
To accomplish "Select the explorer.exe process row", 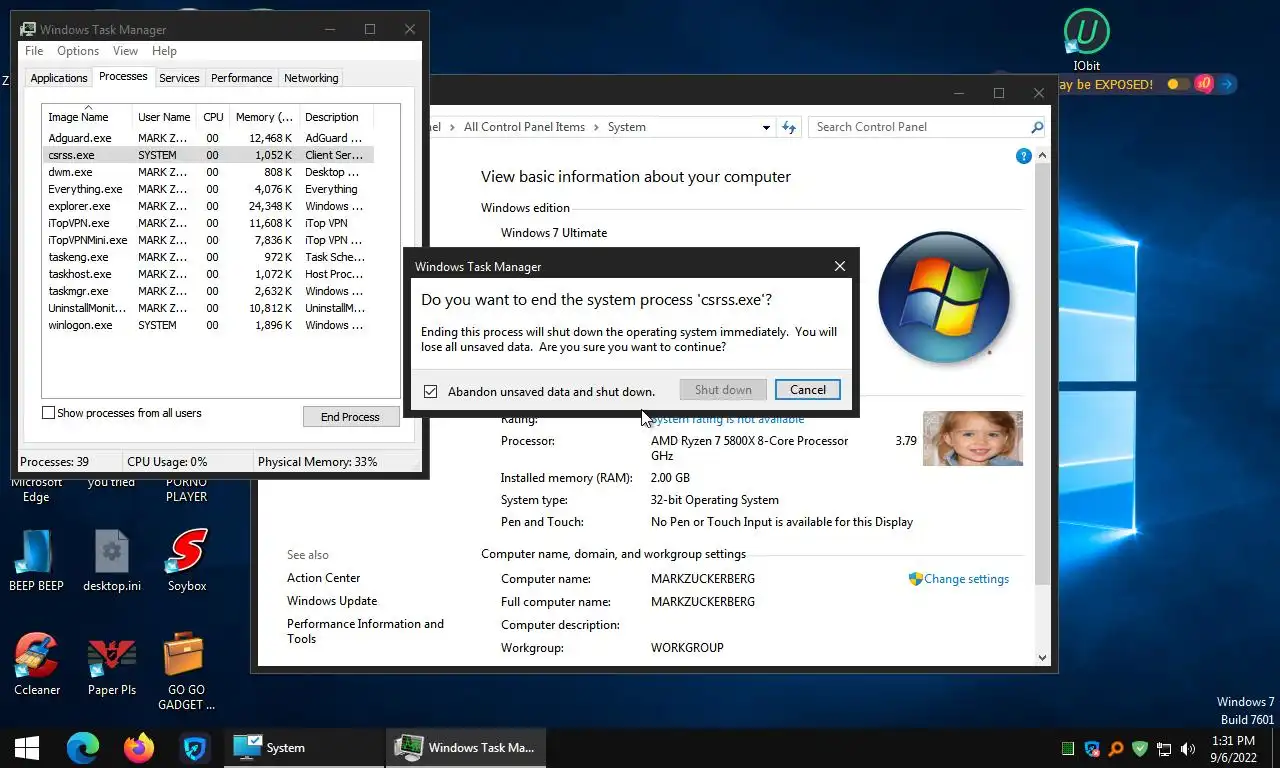I will pos(208,206).
